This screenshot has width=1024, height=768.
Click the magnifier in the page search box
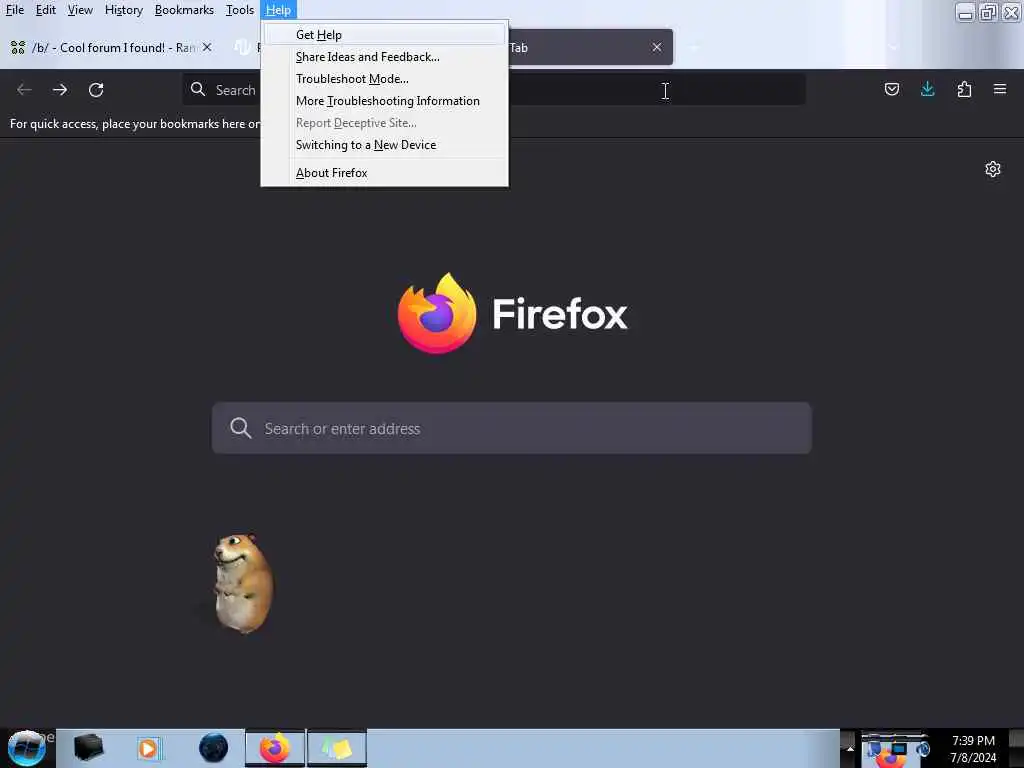(240, 428)
